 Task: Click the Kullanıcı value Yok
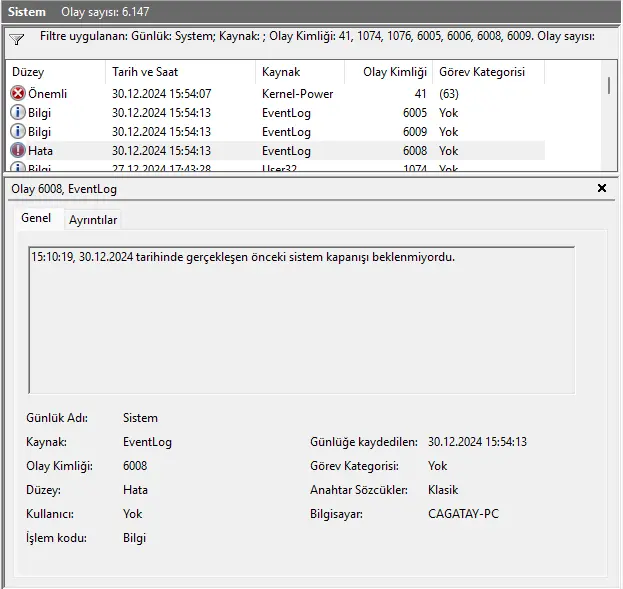[133, 514]
